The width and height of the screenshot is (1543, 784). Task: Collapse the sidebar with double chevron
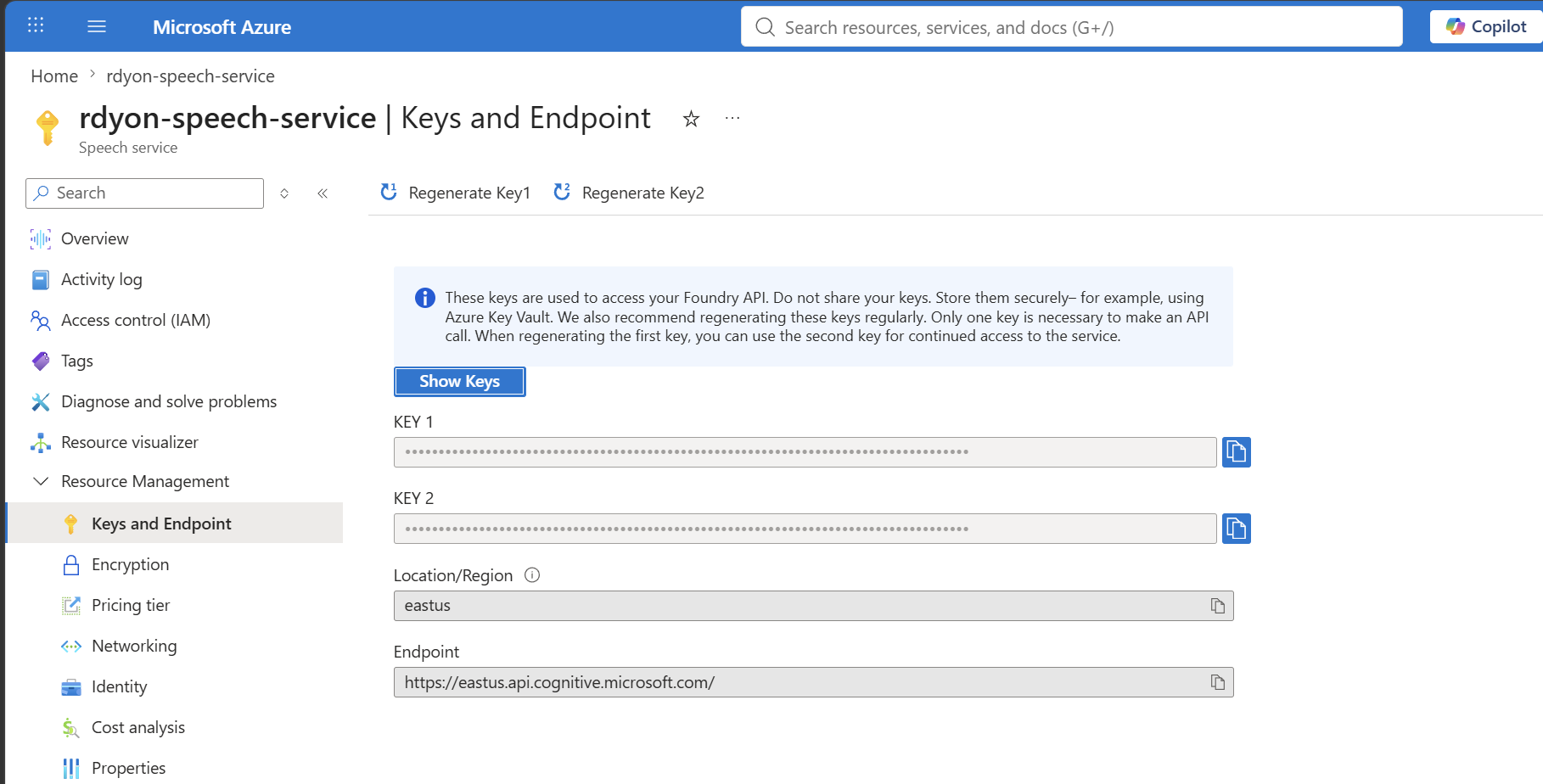point(323,193)
